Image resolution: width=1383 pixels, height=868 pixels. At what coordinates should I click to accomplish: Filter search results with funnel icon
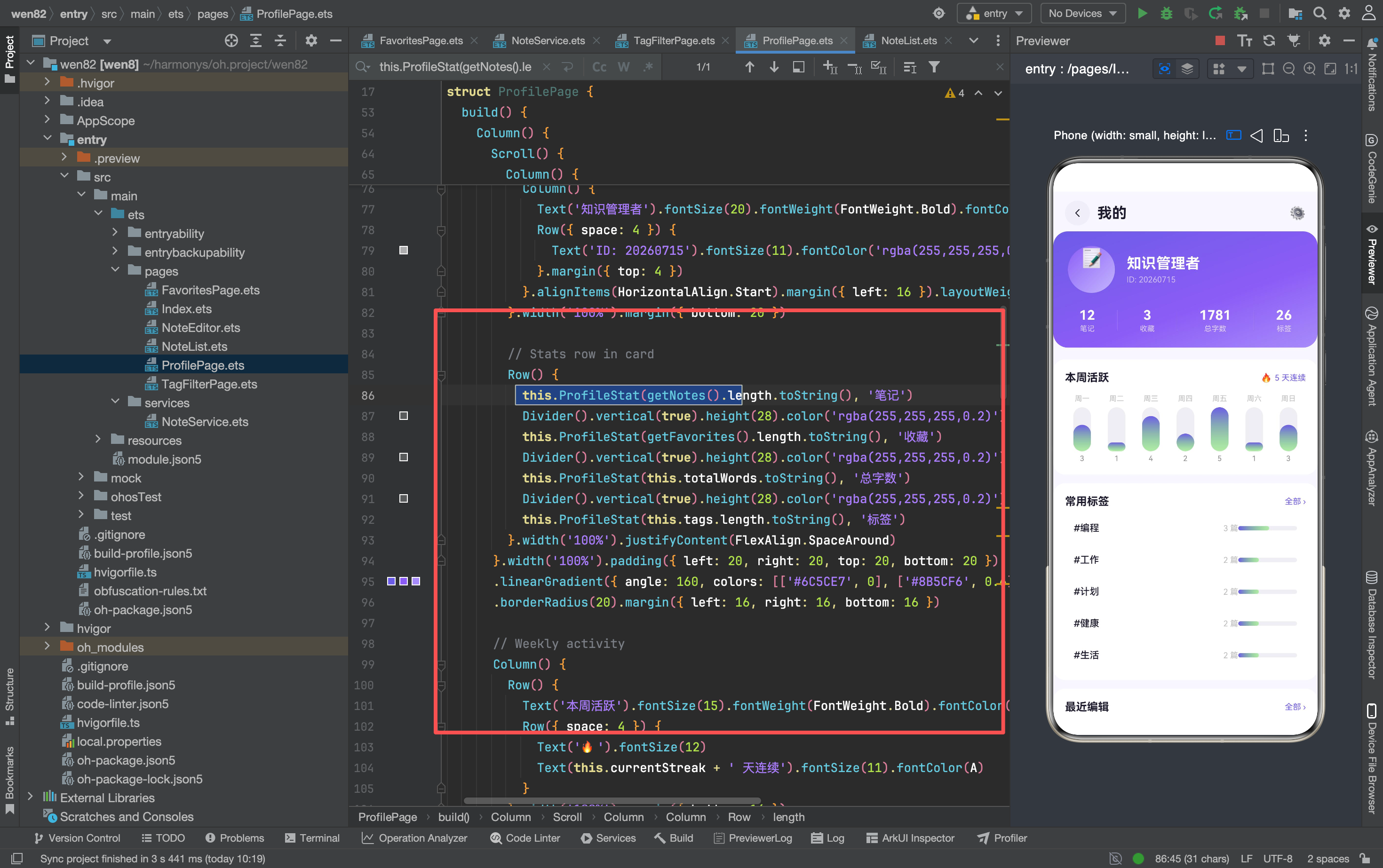[x=934, y=67]
